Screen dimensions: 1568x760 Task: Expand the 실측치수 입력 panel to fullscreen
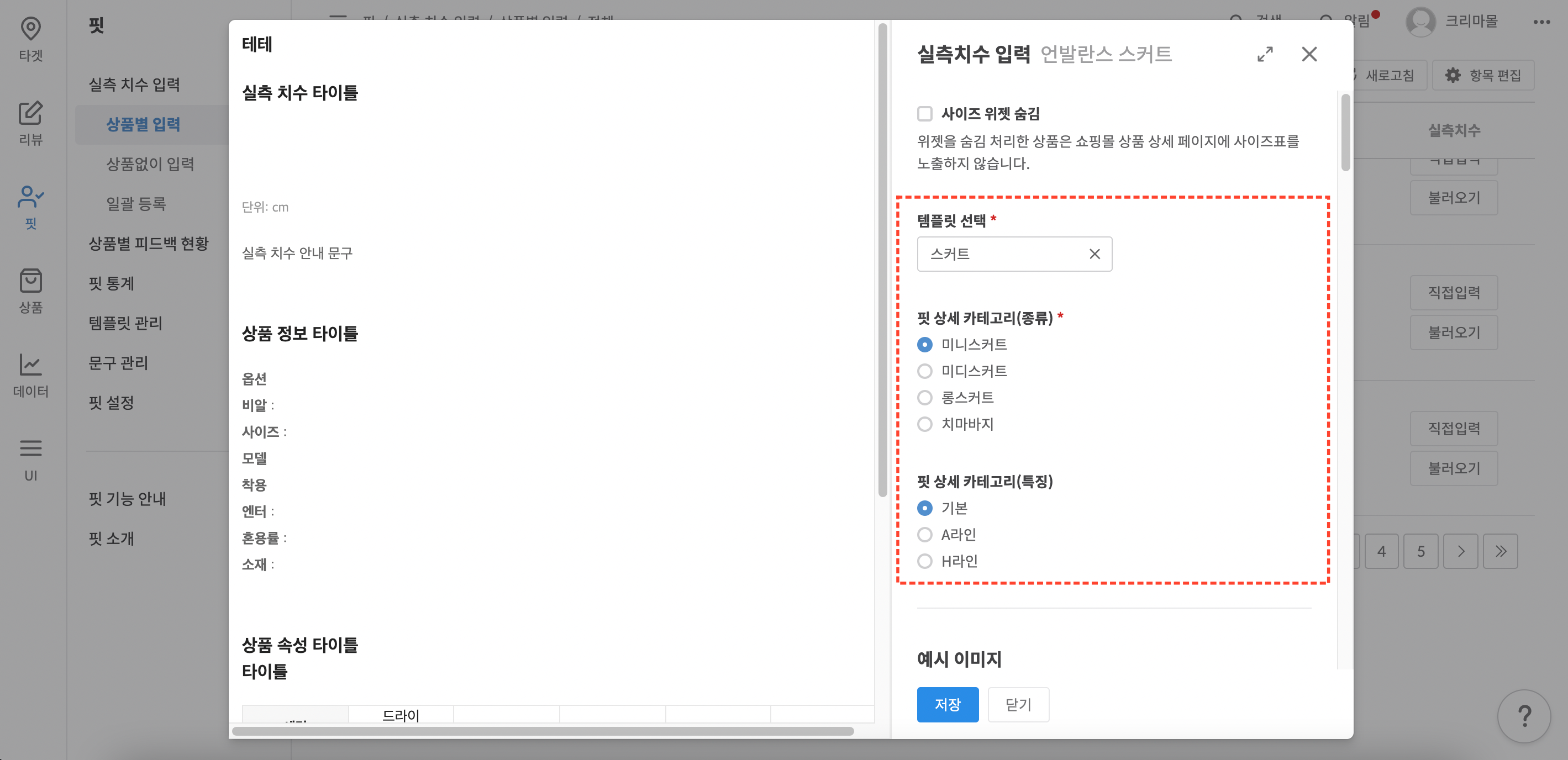[1265, 54]
